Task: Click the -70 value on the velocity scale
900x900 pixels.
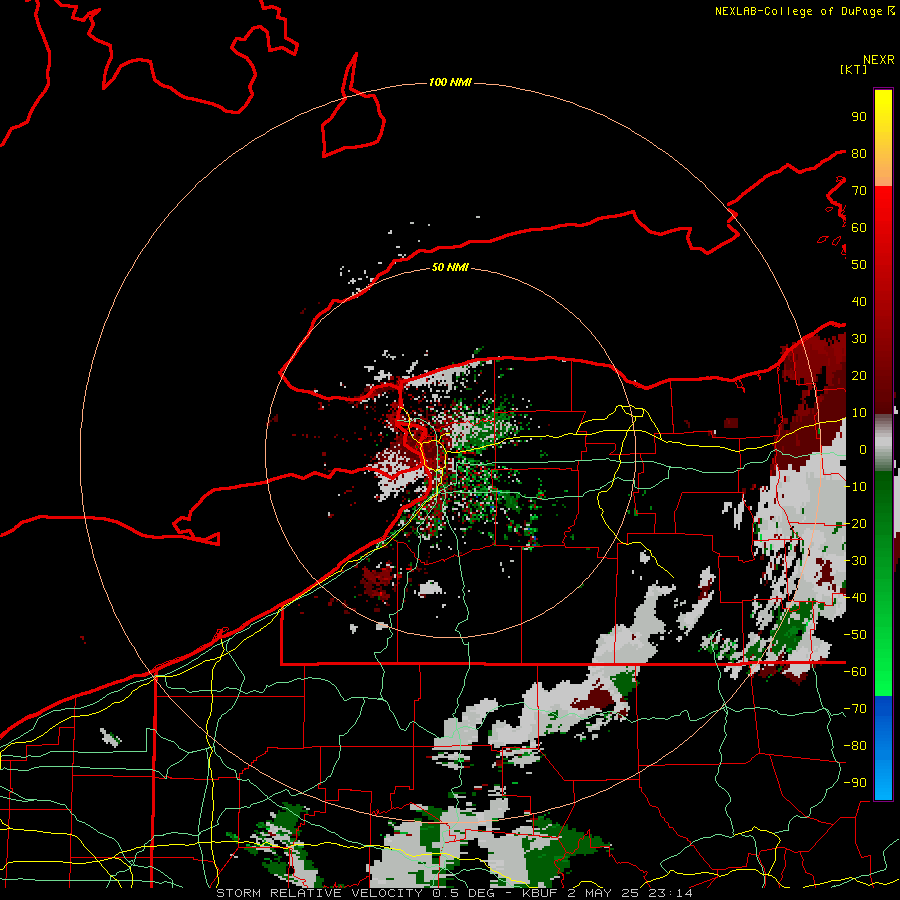Action: coord(855,708)
